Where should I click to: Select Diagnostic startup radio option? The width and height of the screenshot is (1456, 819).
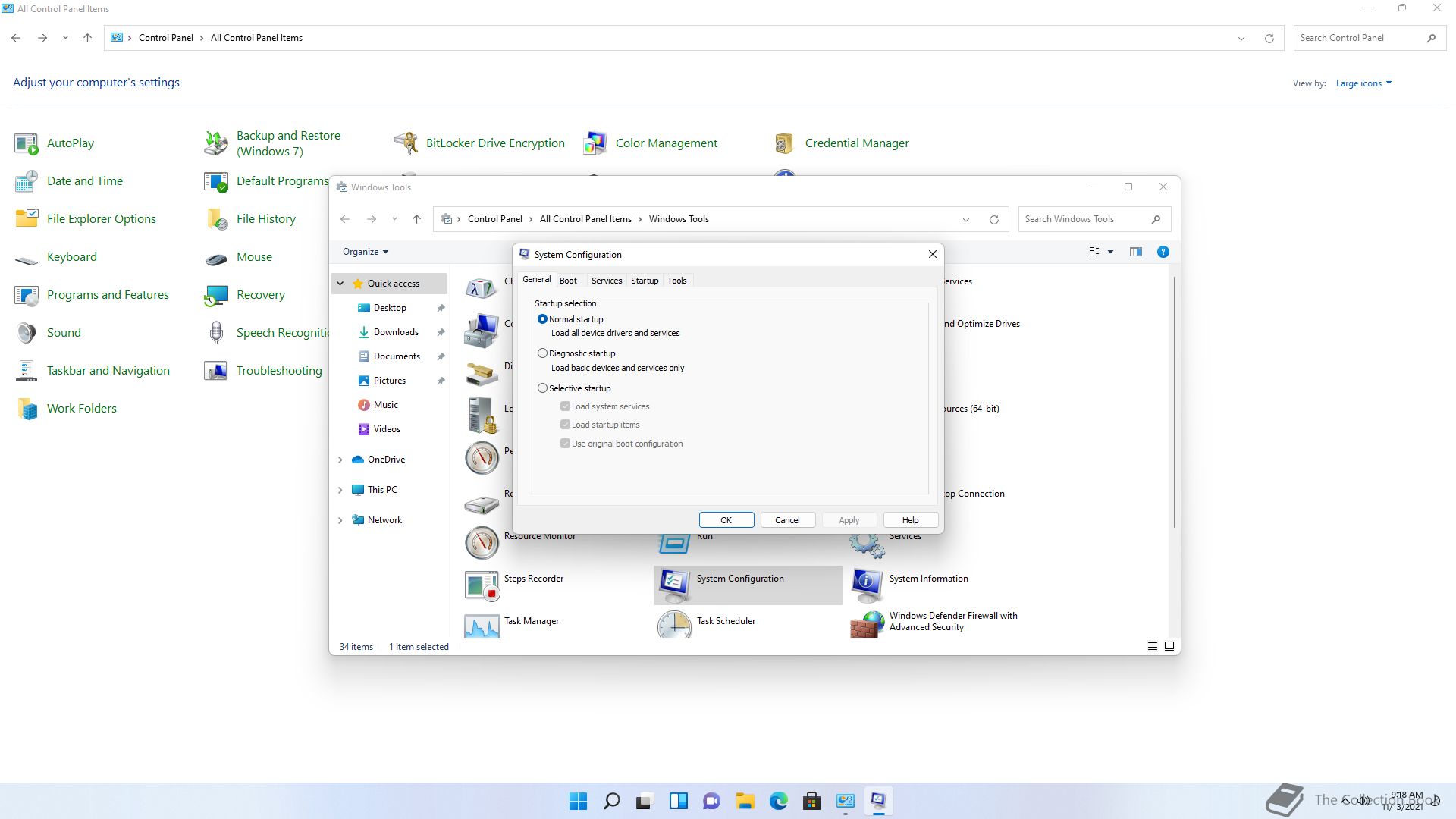(x=542, y=353)
